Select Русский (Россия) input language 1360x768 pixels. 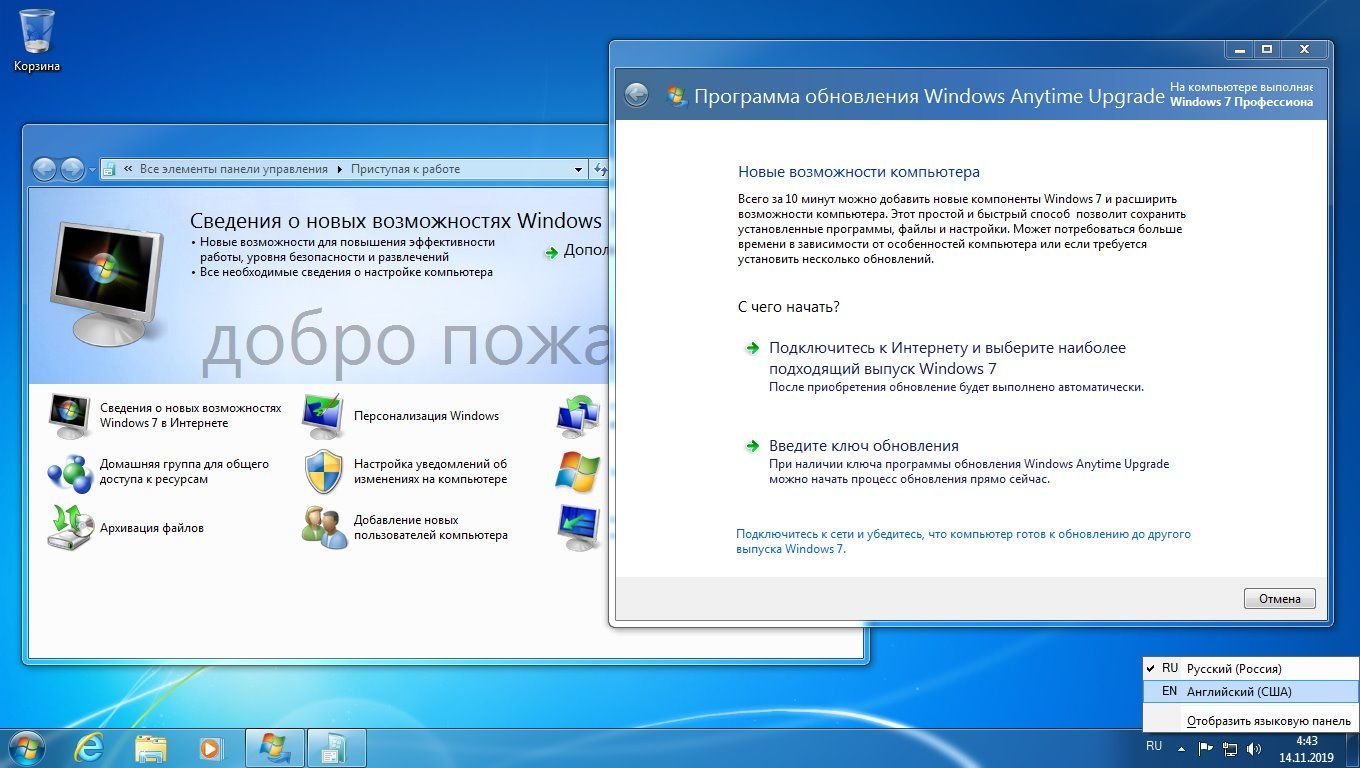1250,668
